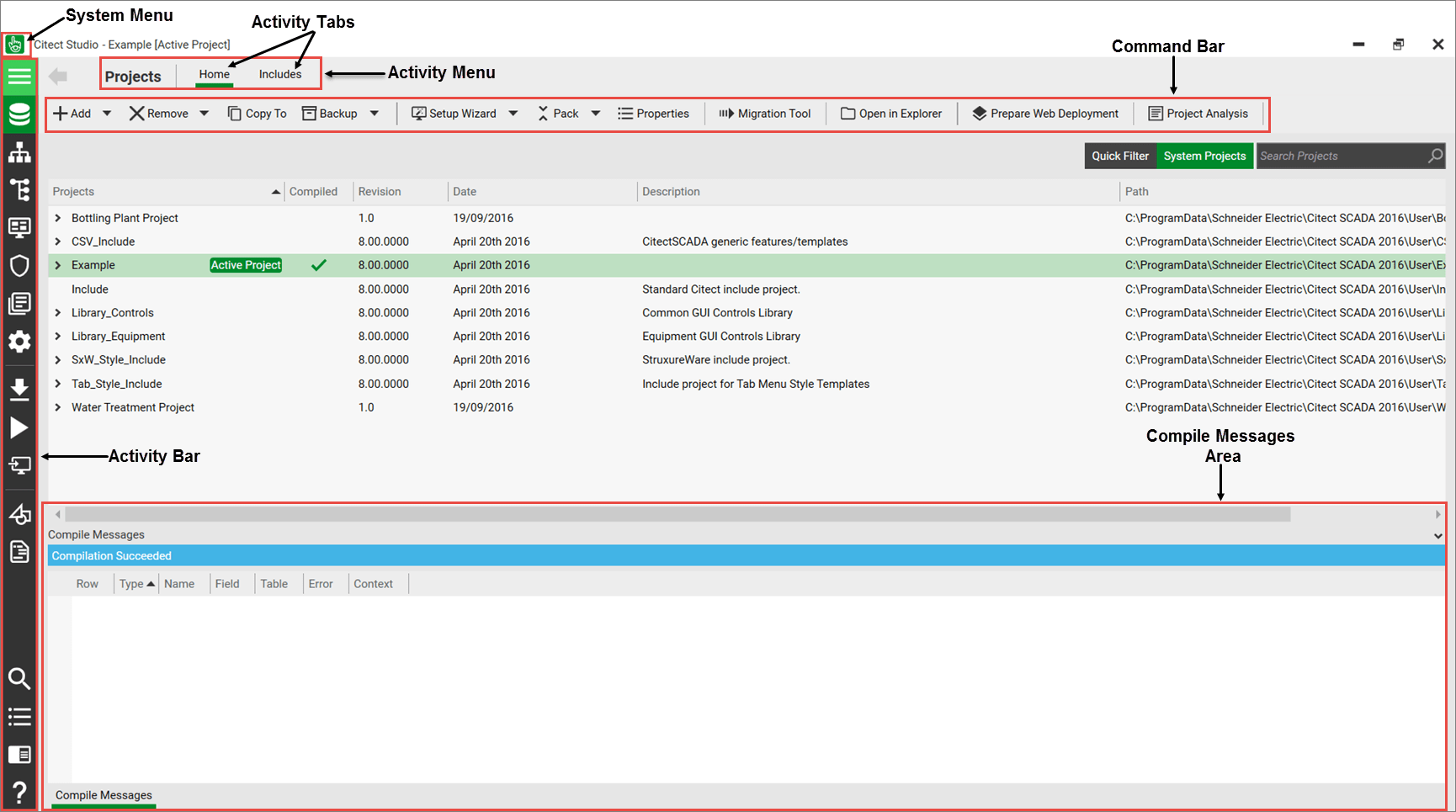Click the Pack command
Image resolution: width=1456 pixels, height=812 pixels.
coord(558,114)
